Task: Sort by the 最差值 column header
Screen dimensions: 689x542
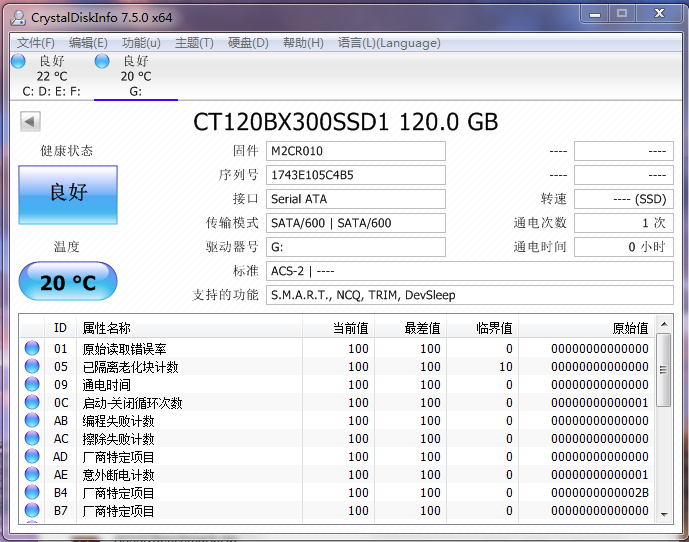Action: 410,327
